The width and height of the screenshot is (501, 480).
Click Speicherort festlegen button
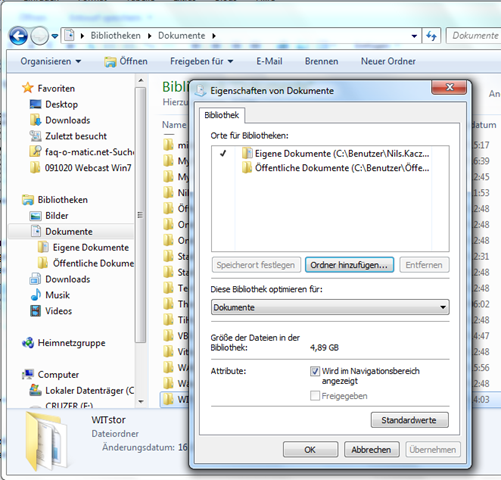point(256,265)
